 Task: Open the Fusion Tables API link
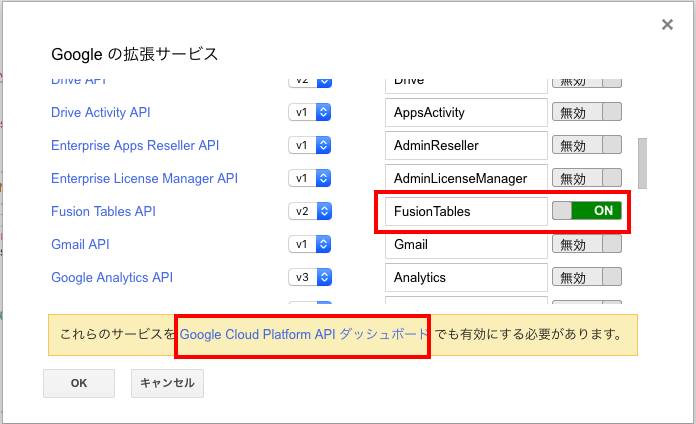click(x=103, y=211)
